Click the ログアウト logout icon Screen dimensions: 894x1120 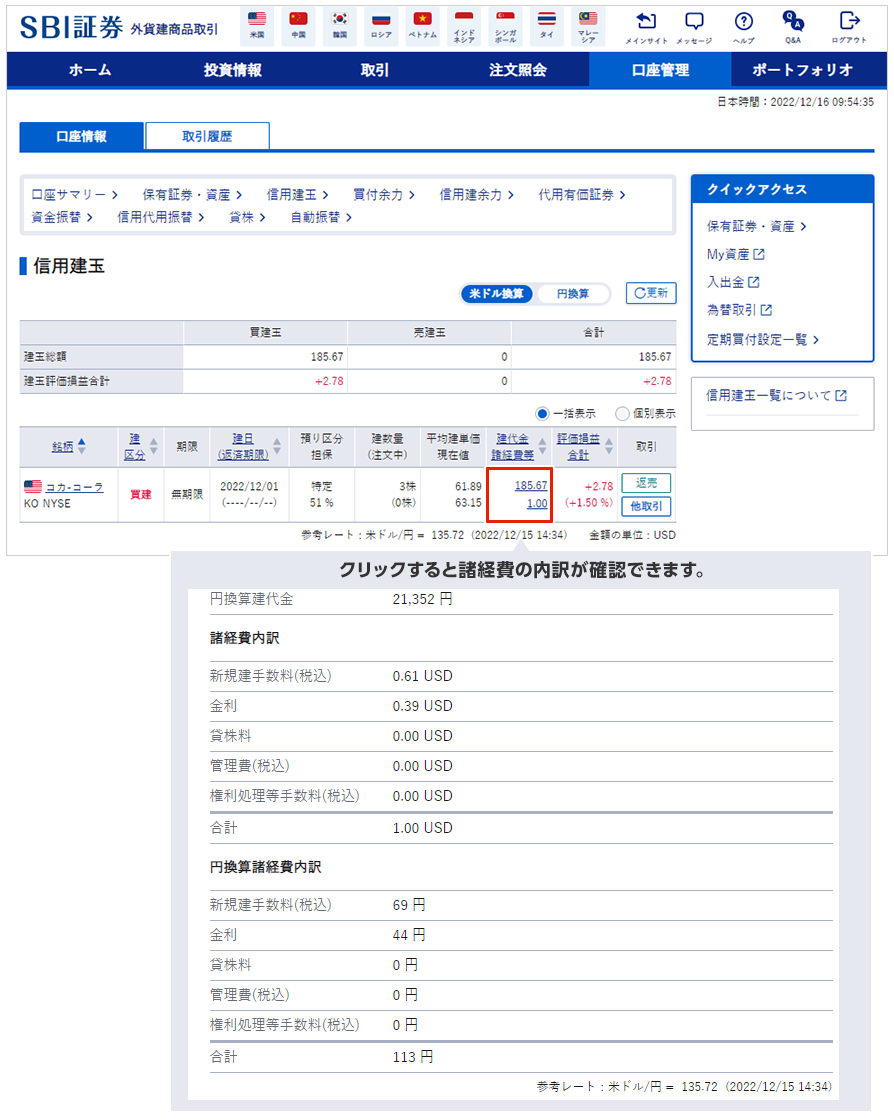(849, 21)
